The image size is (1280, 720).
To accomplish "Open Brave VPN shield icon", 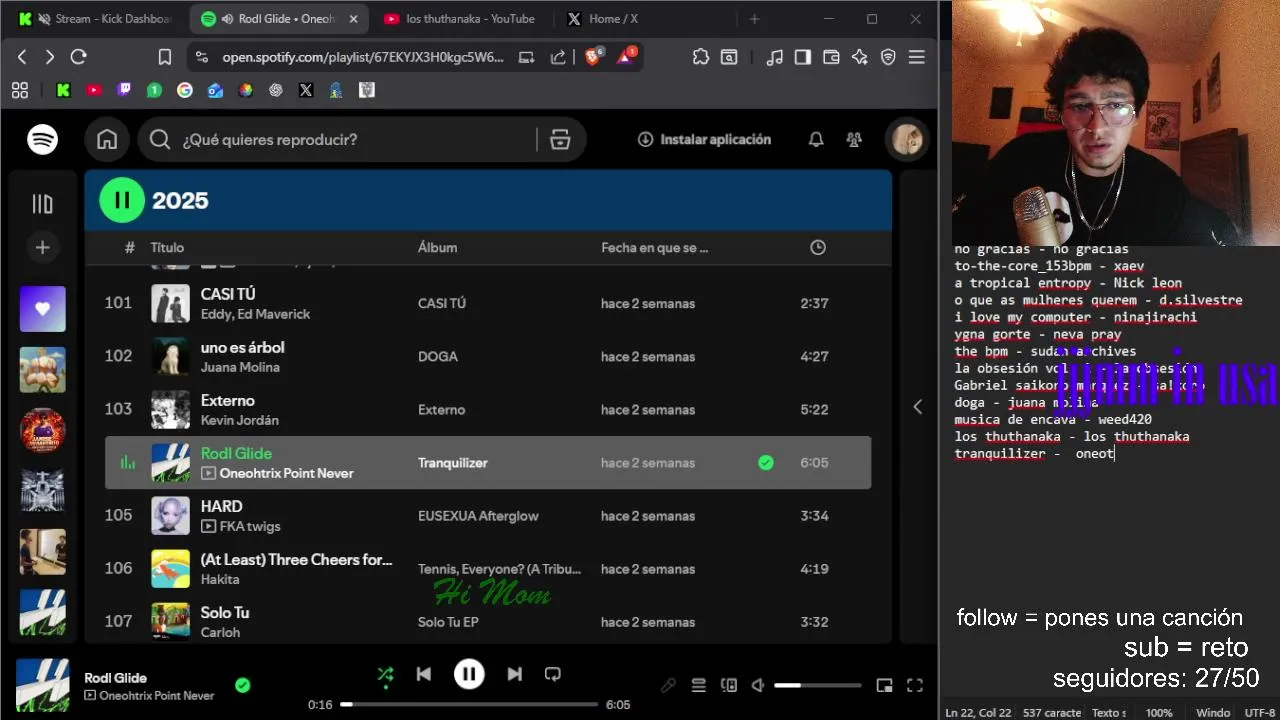I will 888,57.
